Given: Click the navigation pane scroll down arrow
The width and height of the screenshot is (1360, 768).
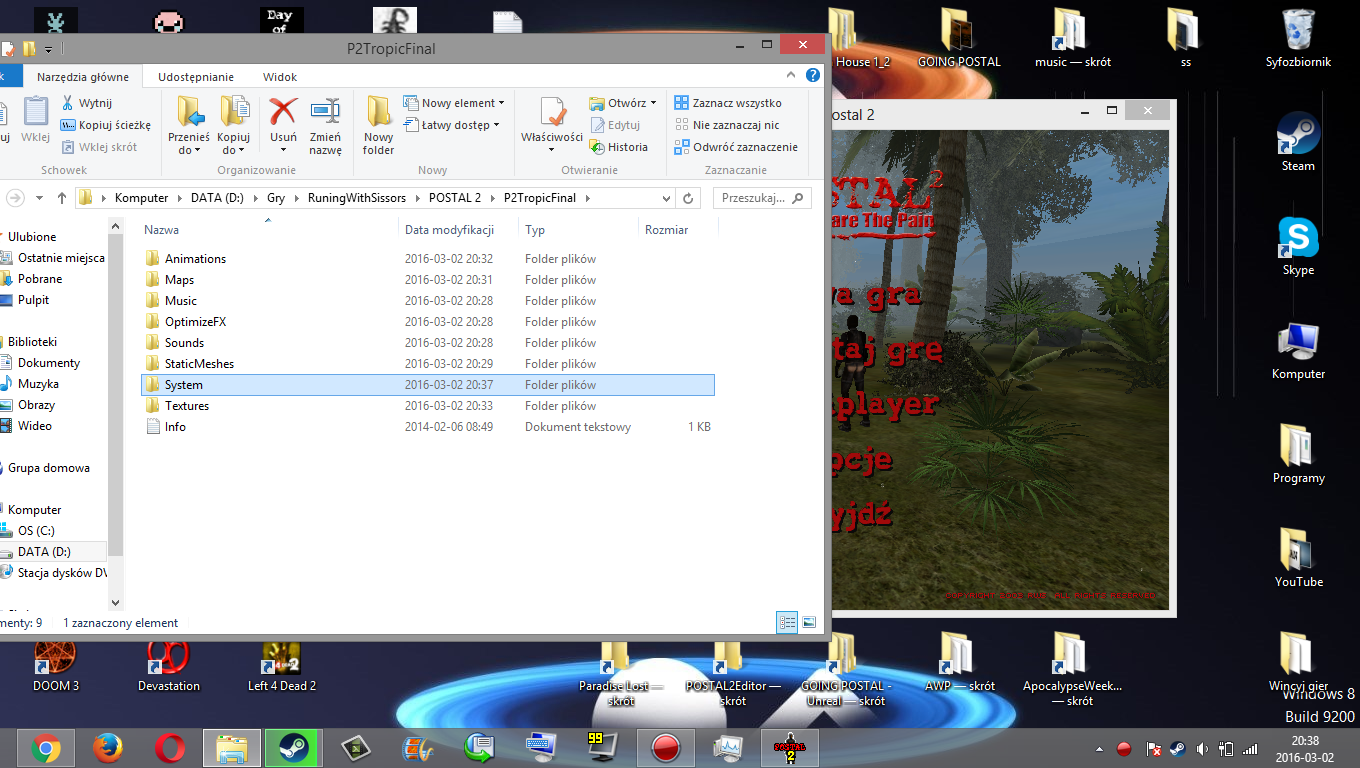Looking at the screenshot, I should [x=115, y=603].
